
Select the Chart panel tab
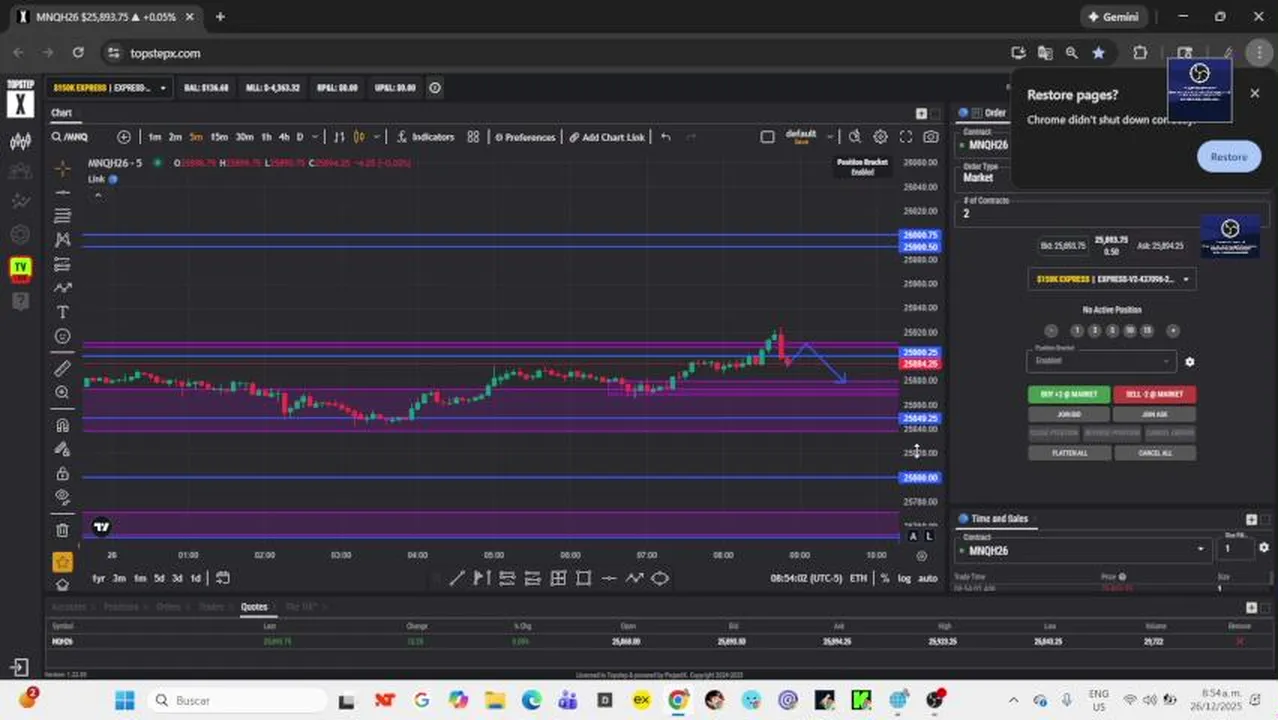(62, 113)
